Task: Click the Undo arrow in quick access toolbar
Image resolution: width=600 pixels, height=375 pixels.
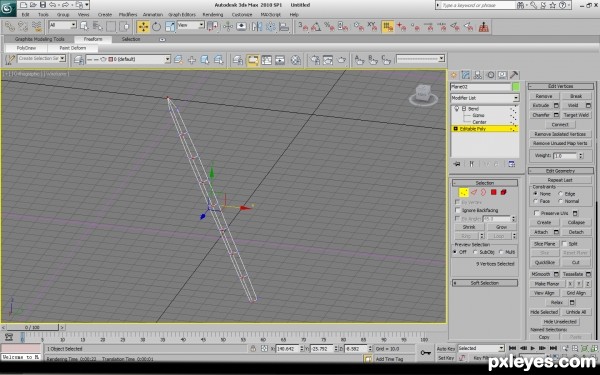Action: 52,5
